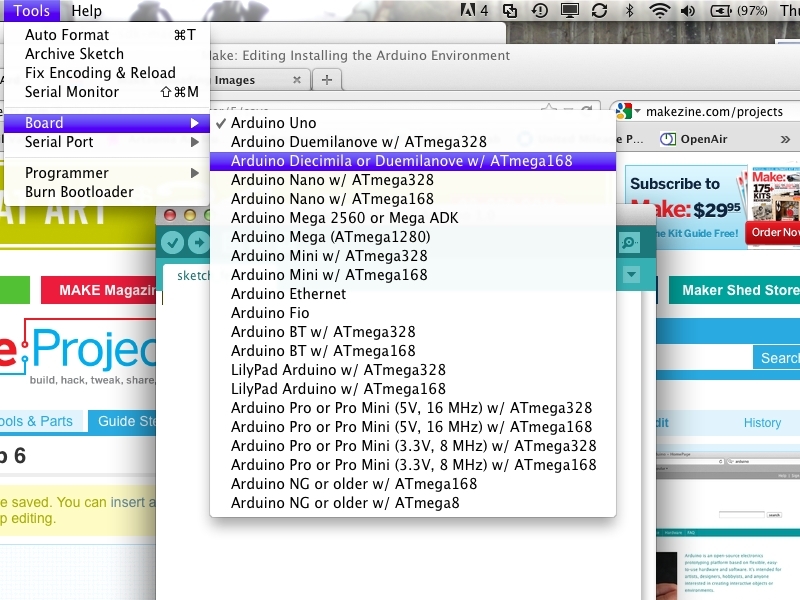The image size is (800, 600).
Task: Expand the Board submenu arrow
Action: click(194, 123)
